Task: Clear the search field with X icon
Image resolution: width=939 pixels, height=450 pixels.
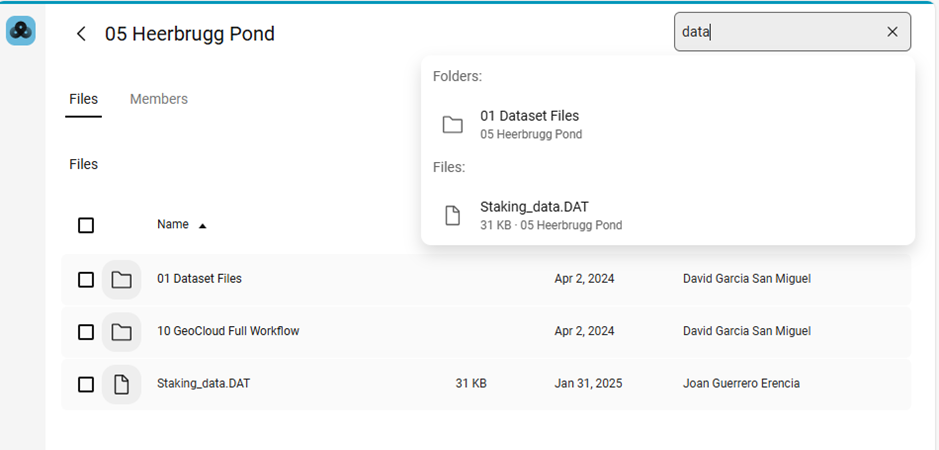Action: pyautogui.click(x=892, y=32)
